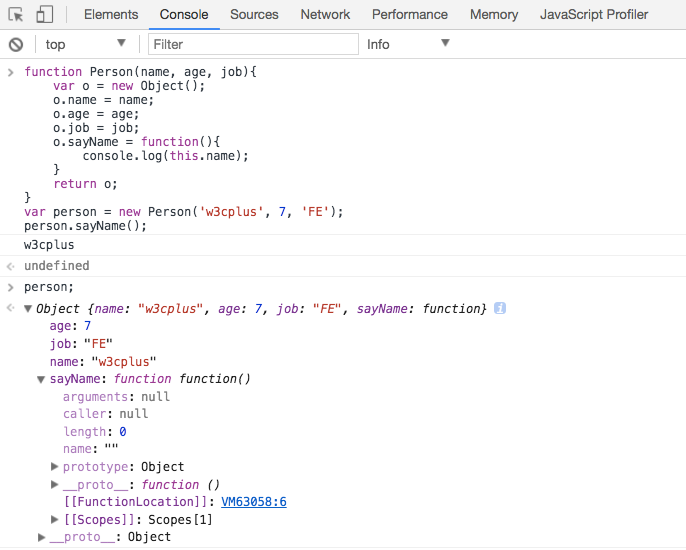
Task: Toggle the device toolbar icon
Action: click(x=45, y=14)
